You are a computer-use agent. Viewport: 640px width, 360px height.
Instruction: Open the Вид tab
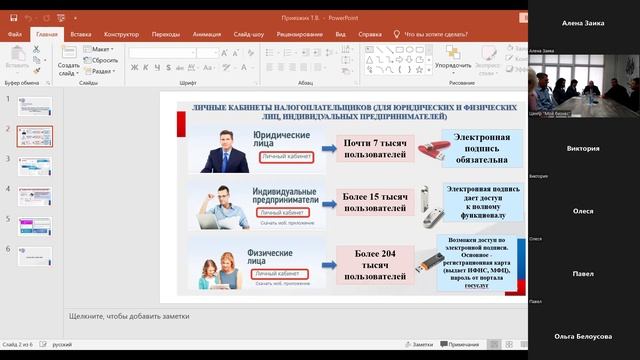point(340,34)
